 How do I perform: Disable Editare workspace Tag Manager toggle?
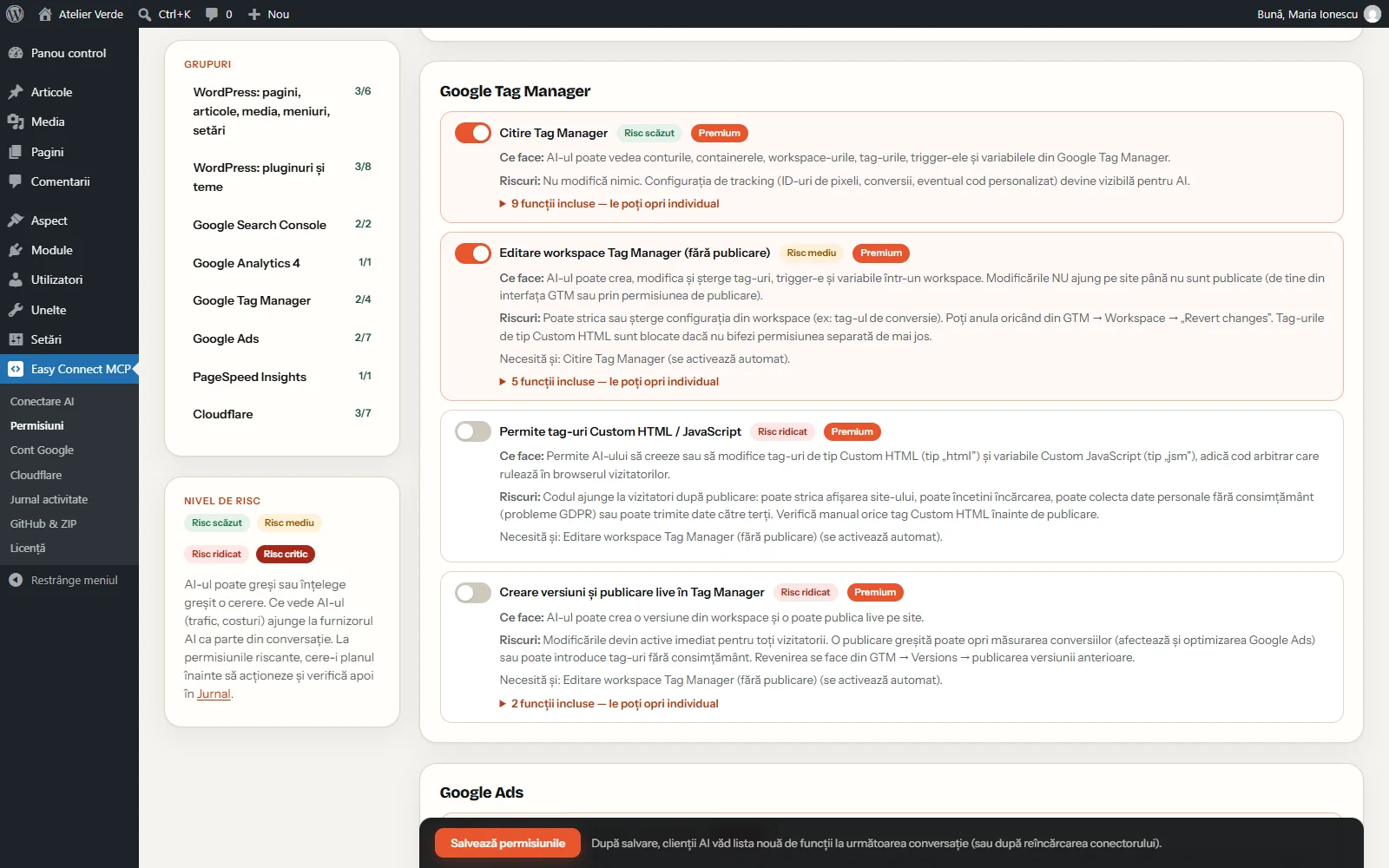(473, 253)
